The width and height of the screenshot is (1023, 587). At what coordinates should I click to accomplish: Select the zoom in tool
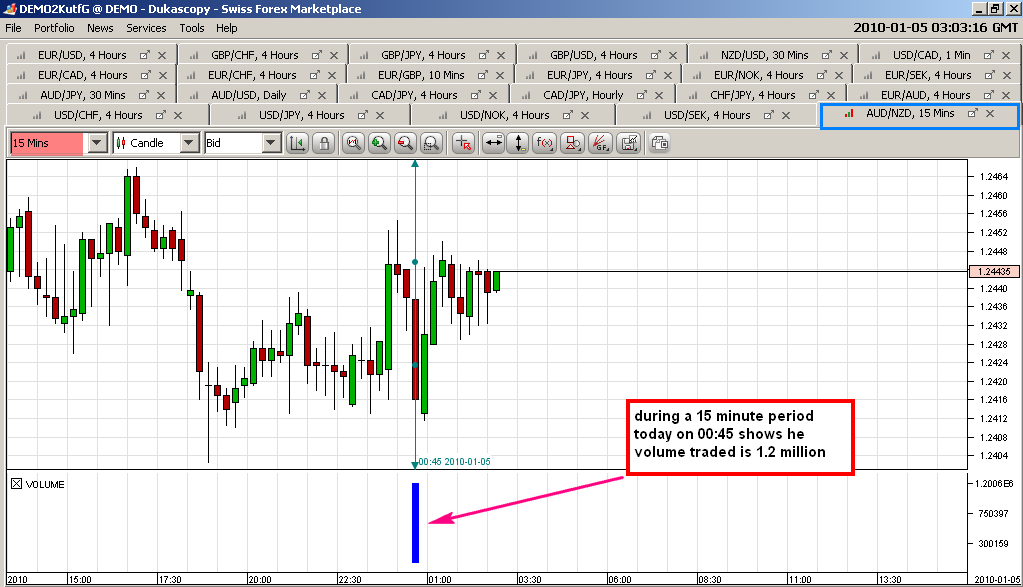click(380, 143)
